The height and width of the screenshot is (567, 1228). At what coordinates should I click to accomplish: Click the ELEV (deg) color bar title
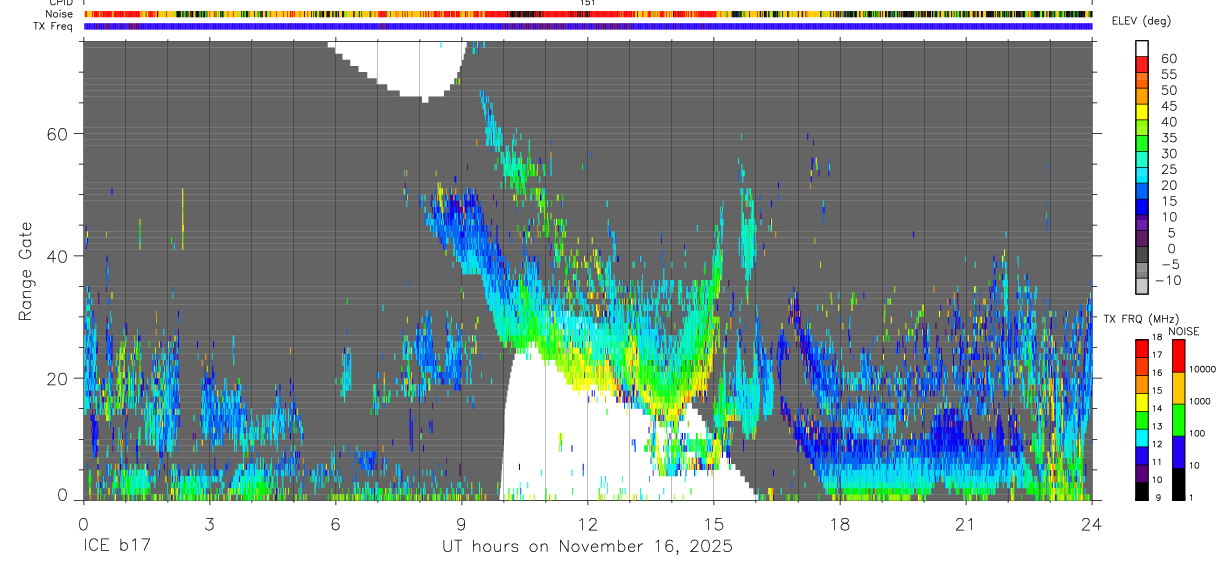point(1142,22)
